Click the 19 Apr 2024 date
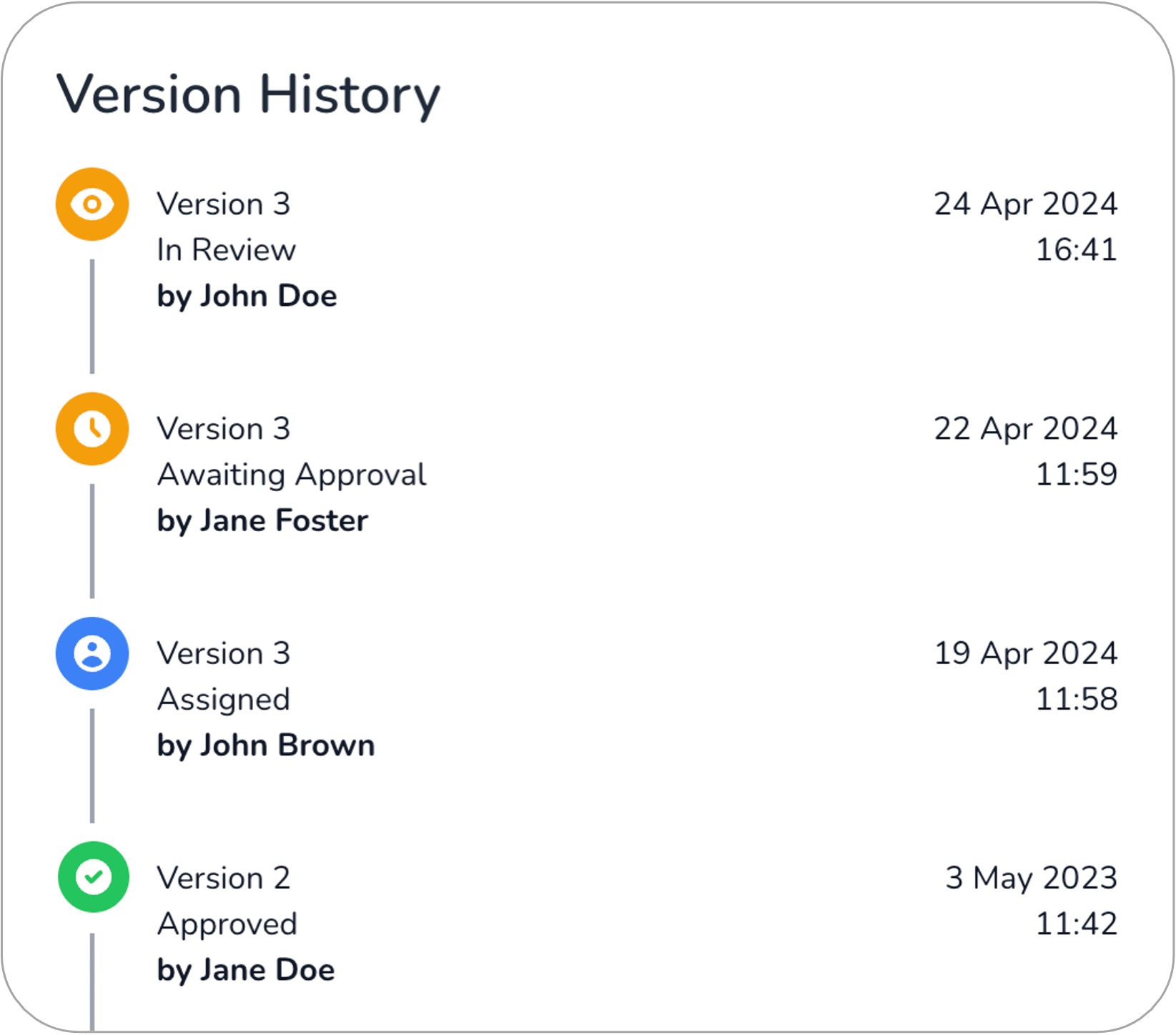This screenshot has width=1176, height=1035. 1026,653
